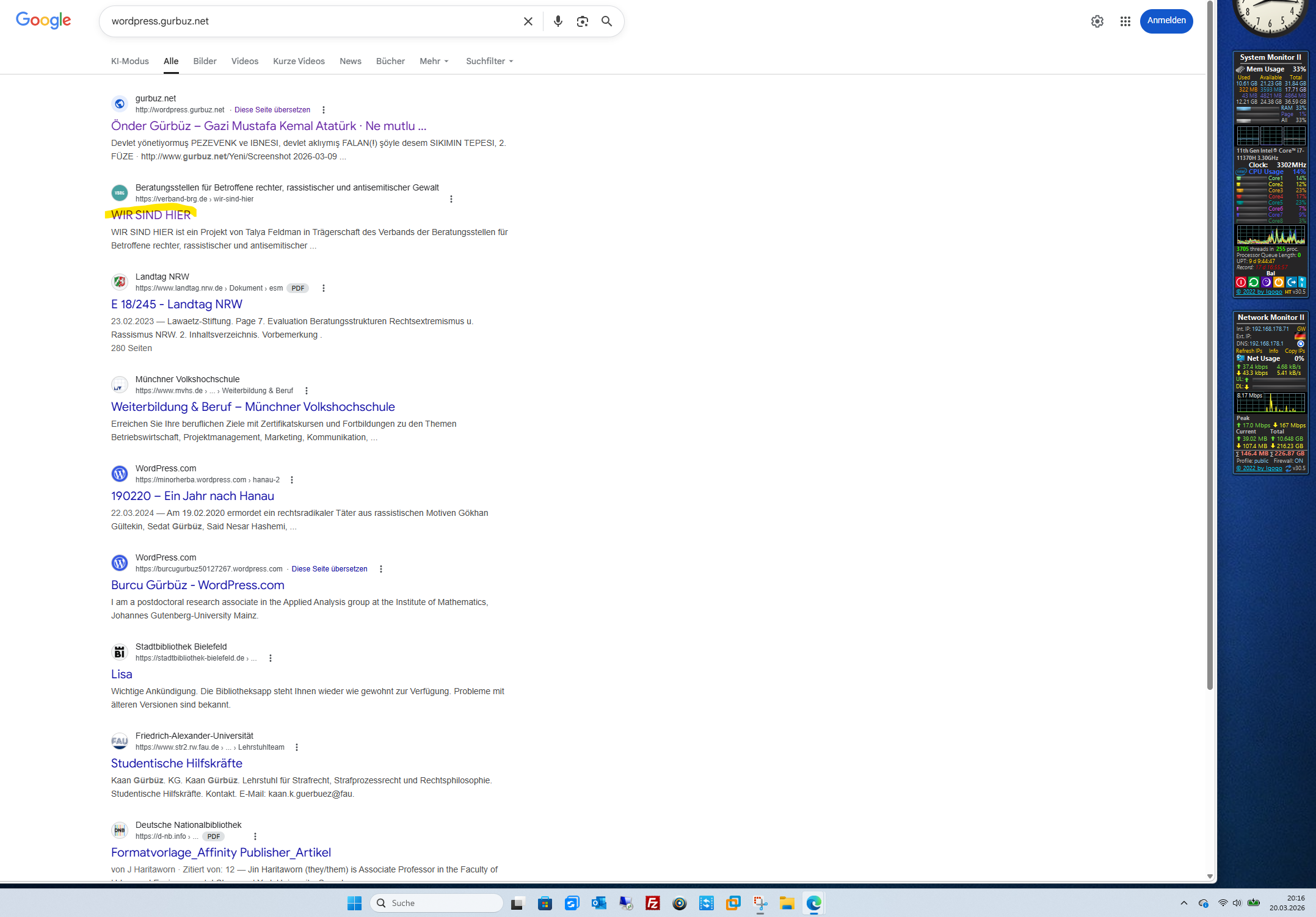
Task: Click the green restart icon in System Monitor
Action: (x=1254, y=282)
